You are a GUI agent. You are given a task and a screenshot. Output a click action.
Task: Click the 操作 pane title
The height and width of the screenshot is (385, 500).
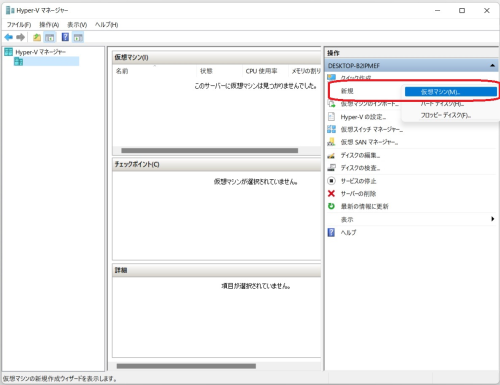tap(333, 53)
